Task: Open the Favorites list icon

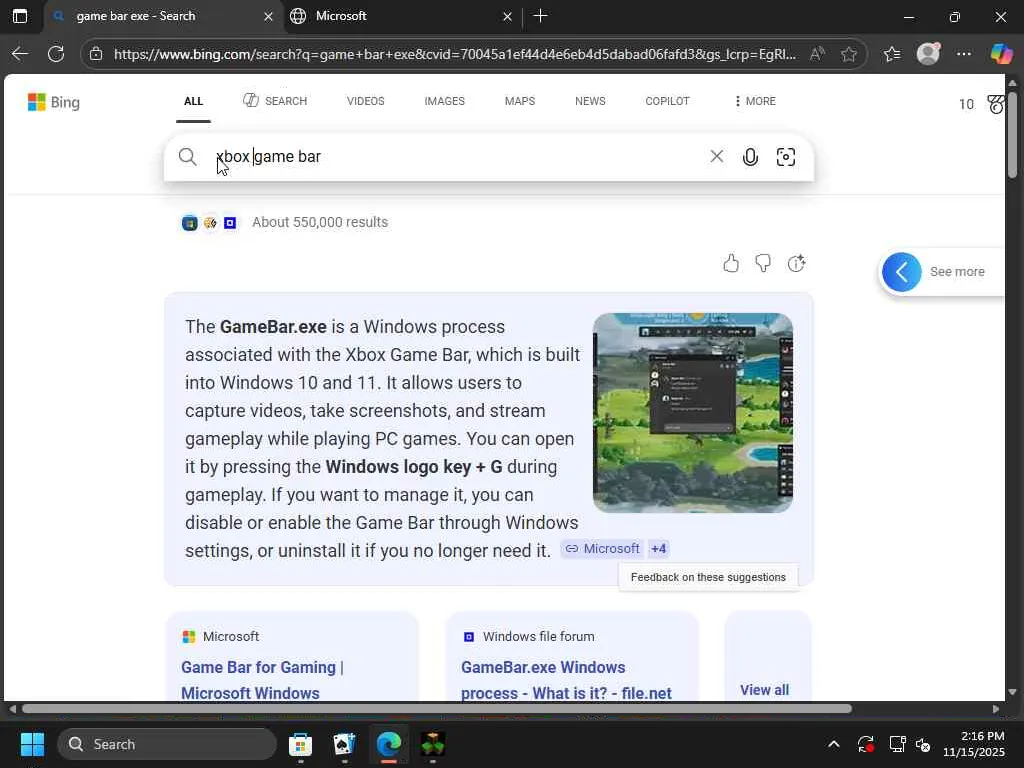Action: point(892,54)
